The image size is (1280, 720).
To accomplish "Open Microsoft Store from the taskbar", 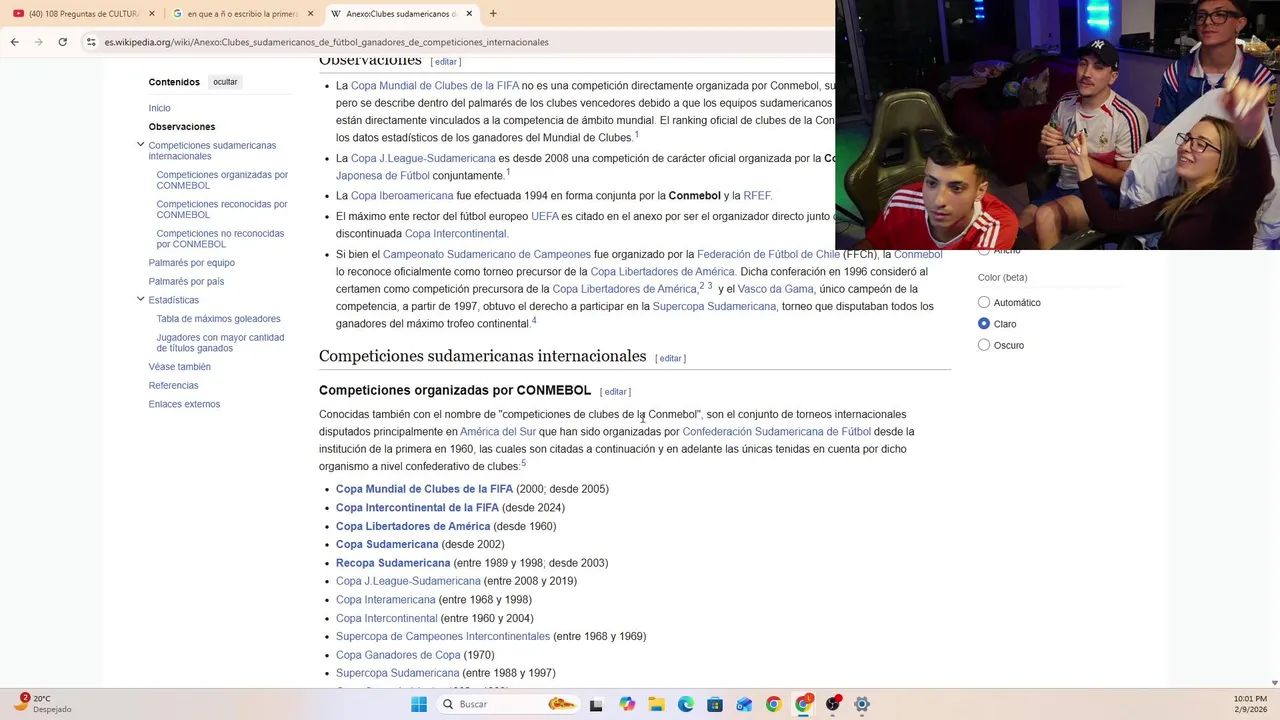I will click(x=715, y=704).
